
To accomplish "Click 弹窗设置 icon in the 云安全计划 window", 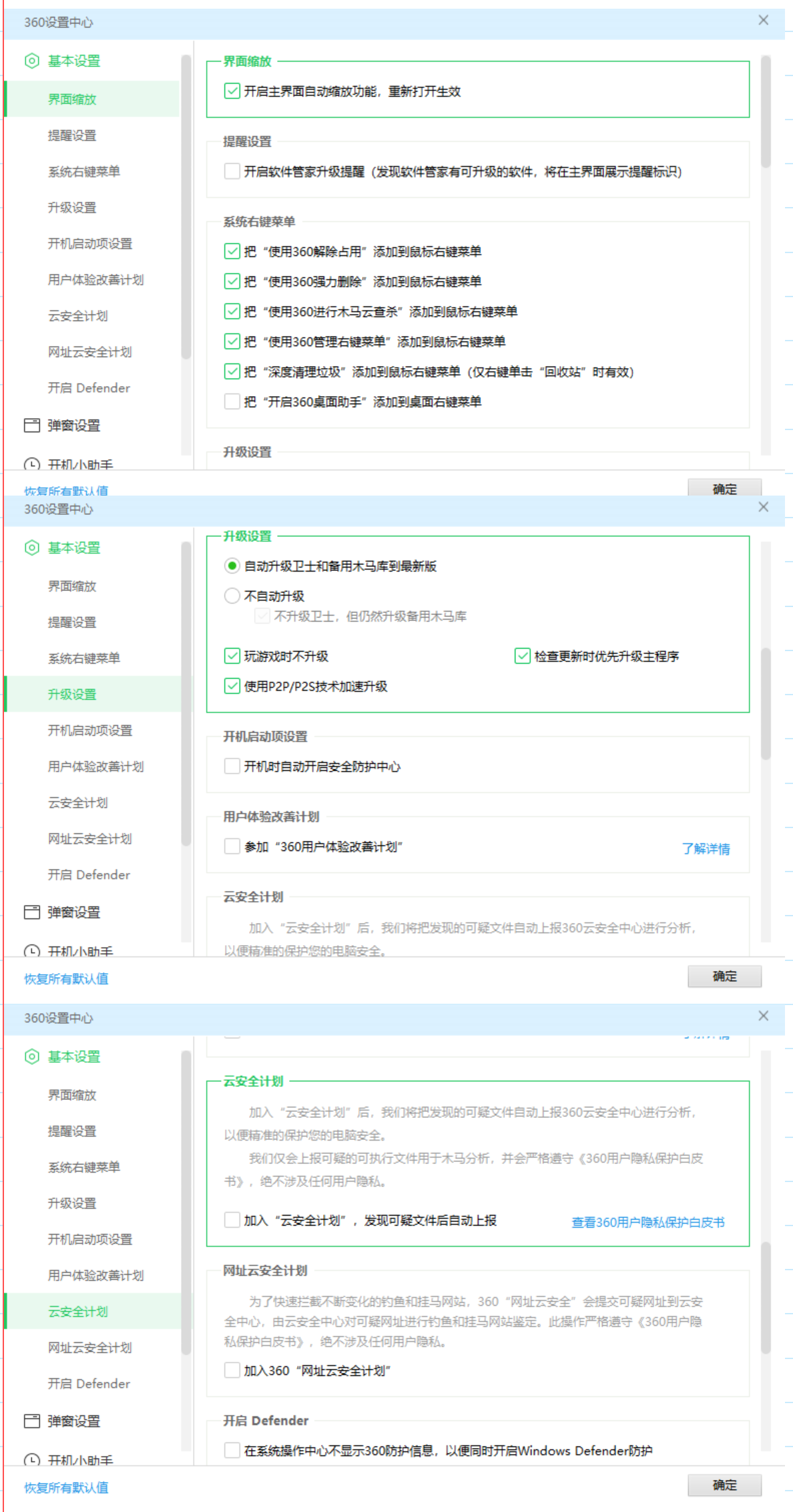I will click(31, 1421).
